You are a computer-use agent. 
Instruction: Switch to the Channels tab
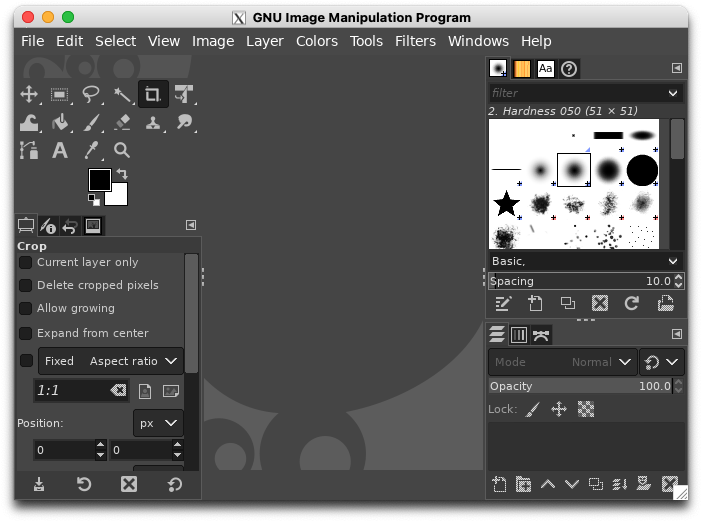coord(519,335)
